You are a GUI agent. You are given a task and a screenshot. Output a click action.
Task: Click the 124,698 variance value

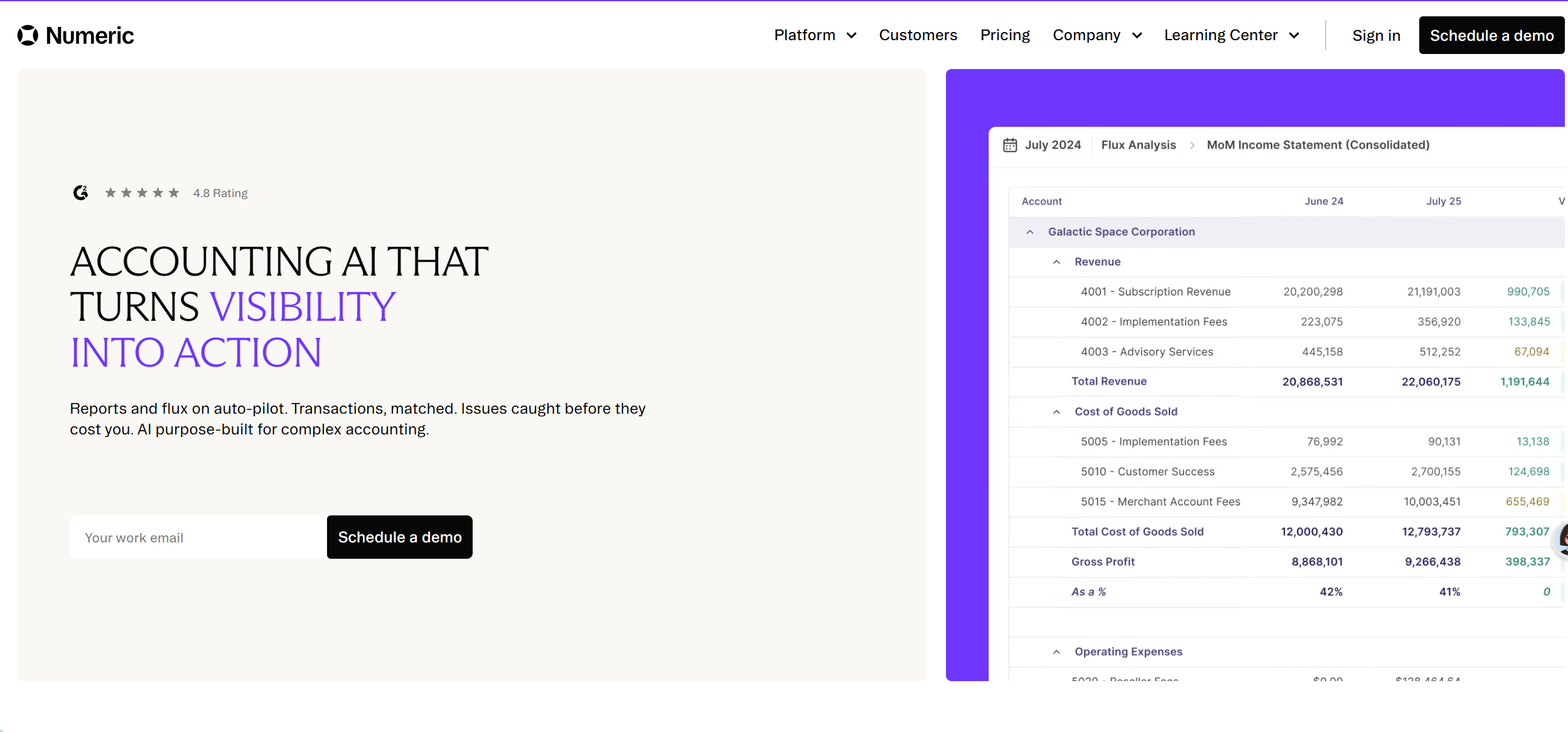tap(1529, 472)
